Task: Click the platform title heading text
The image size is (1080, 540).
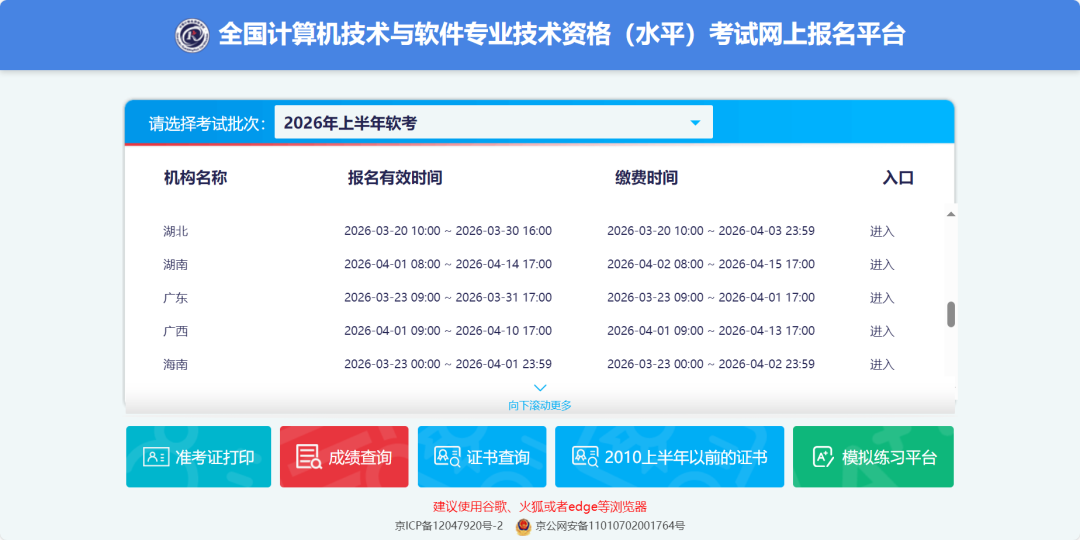Action: [561, 34]
